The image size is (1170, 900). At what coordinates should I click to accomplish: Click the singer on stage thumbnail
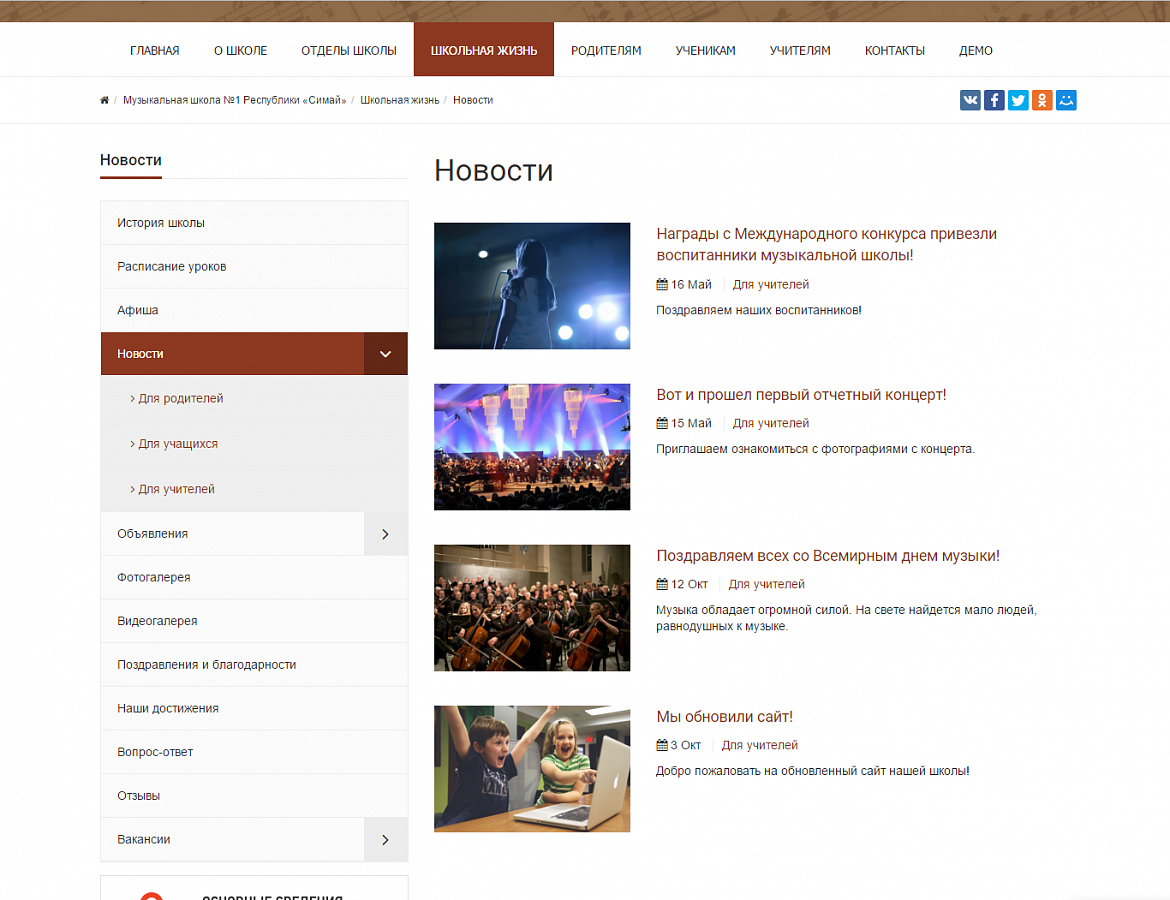[532, 286]
